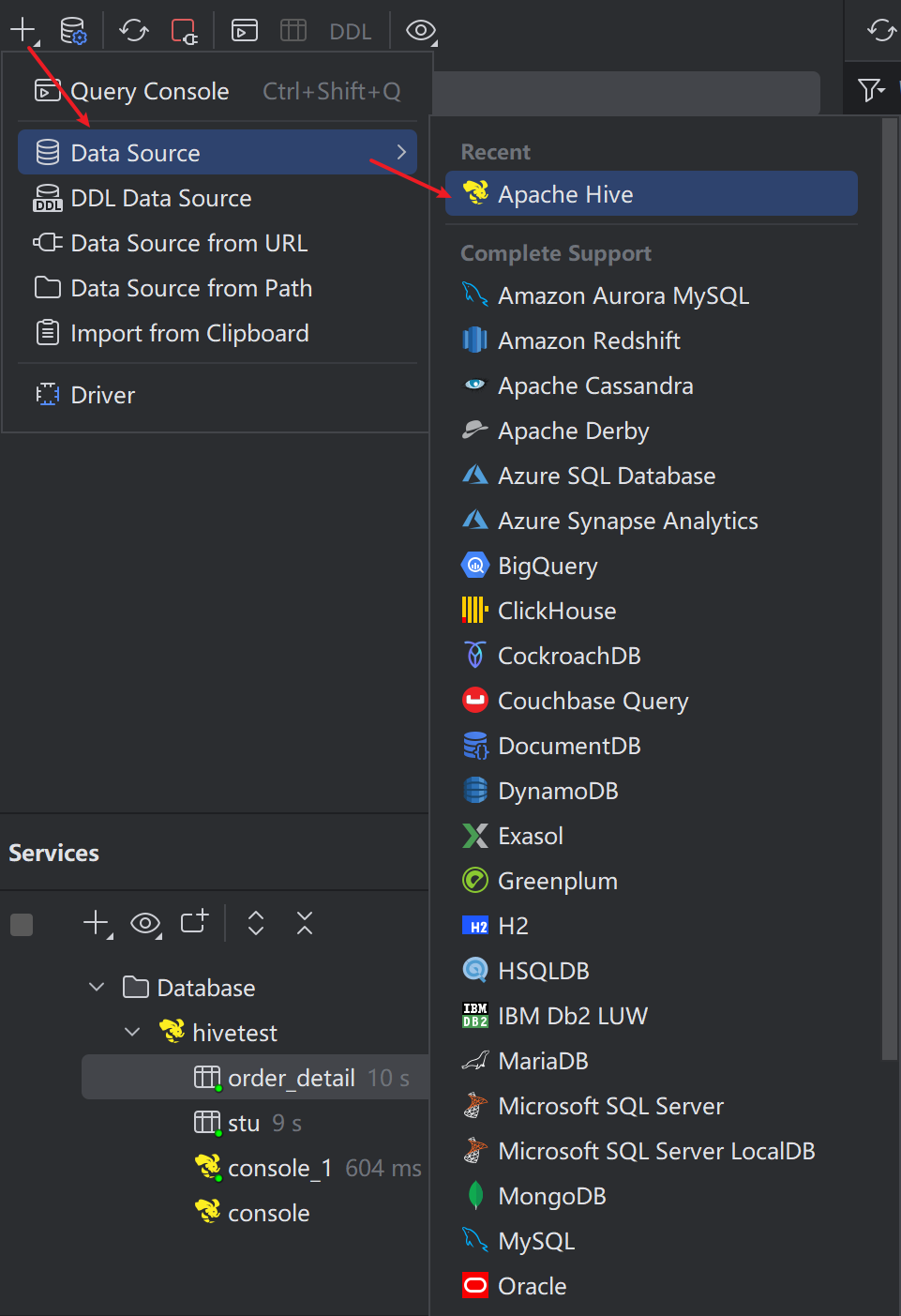Screen dimensions: 901x1316
Task: Click Open in New Tab icon in Services
Action: pos(194,922)
